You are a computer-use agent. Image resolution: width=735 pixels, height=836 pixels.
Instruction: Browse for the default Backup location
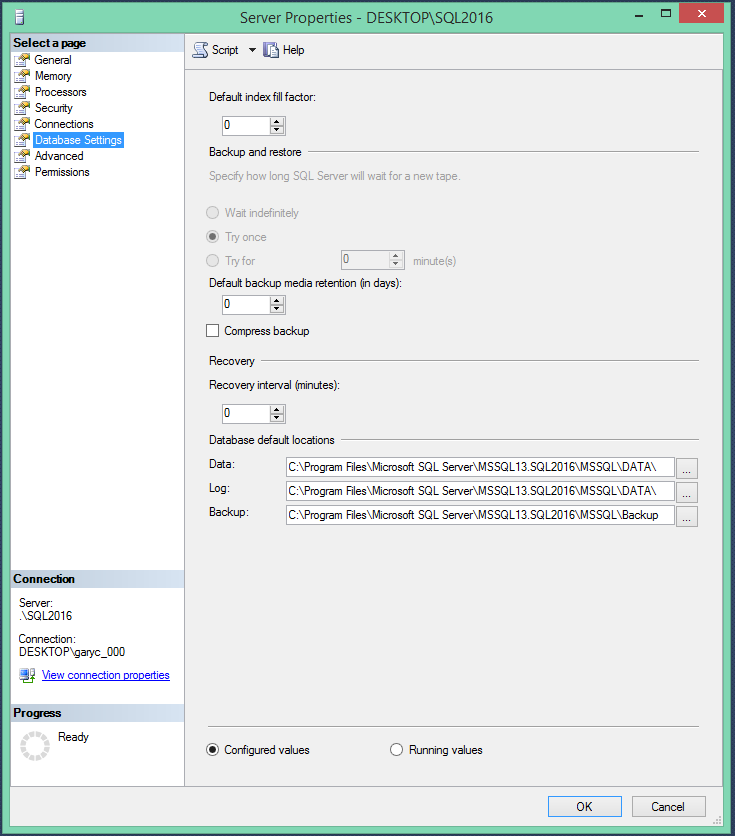[686, 516]
